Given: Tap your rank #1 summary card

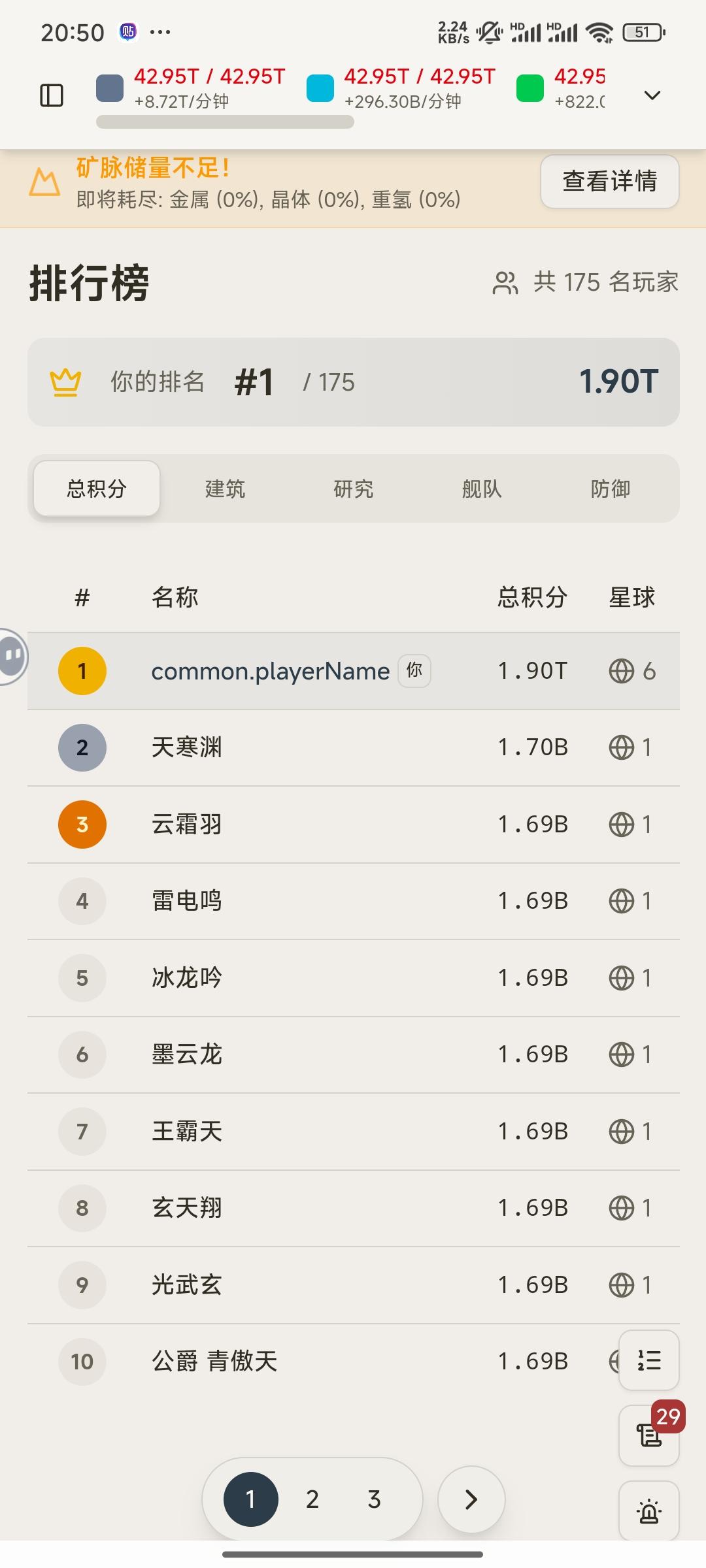Looking at the screenshot, I should coord(353,382).
